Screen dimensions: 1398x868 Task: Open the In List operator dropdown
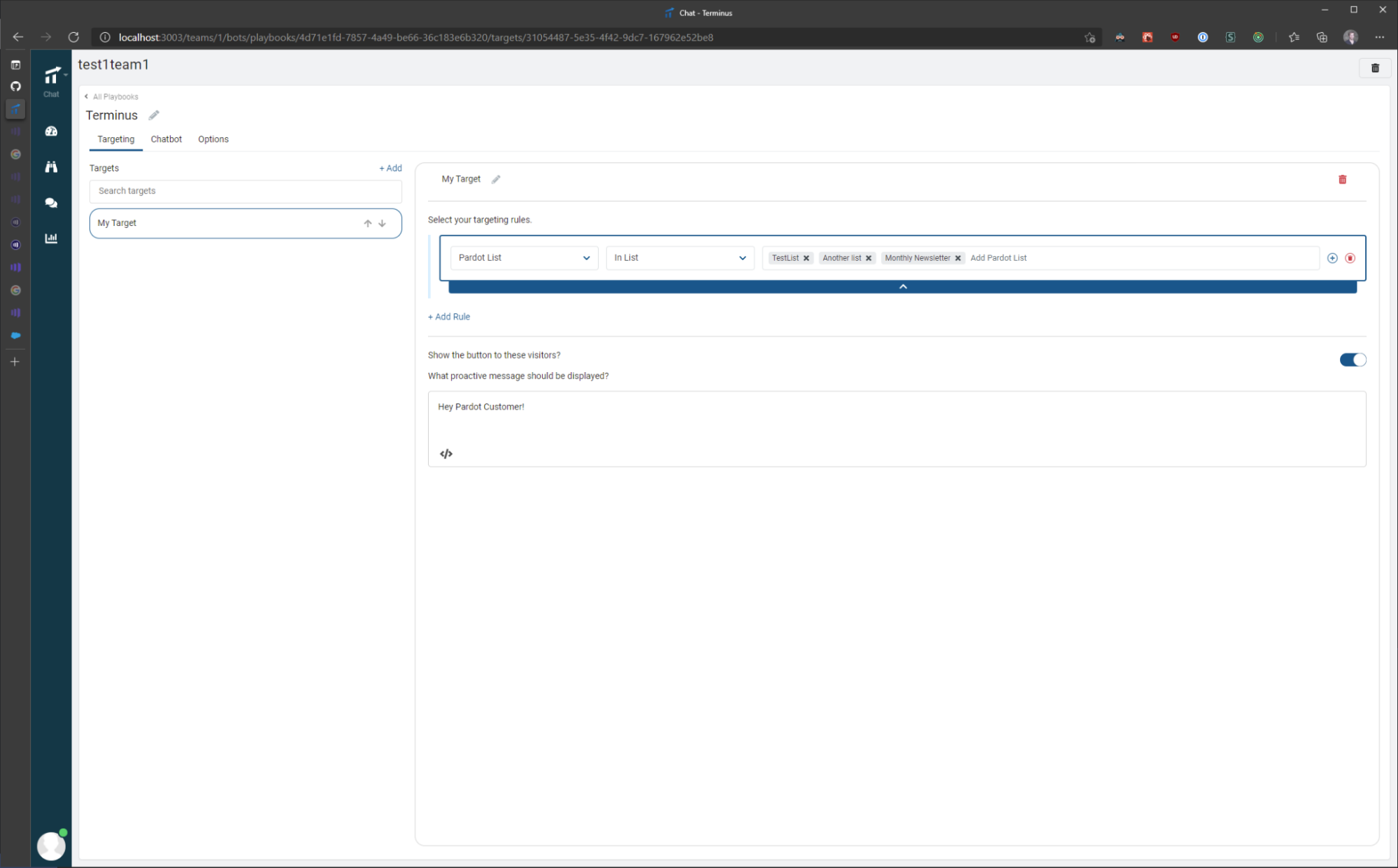pyautogui.click(x=680, y=258)
